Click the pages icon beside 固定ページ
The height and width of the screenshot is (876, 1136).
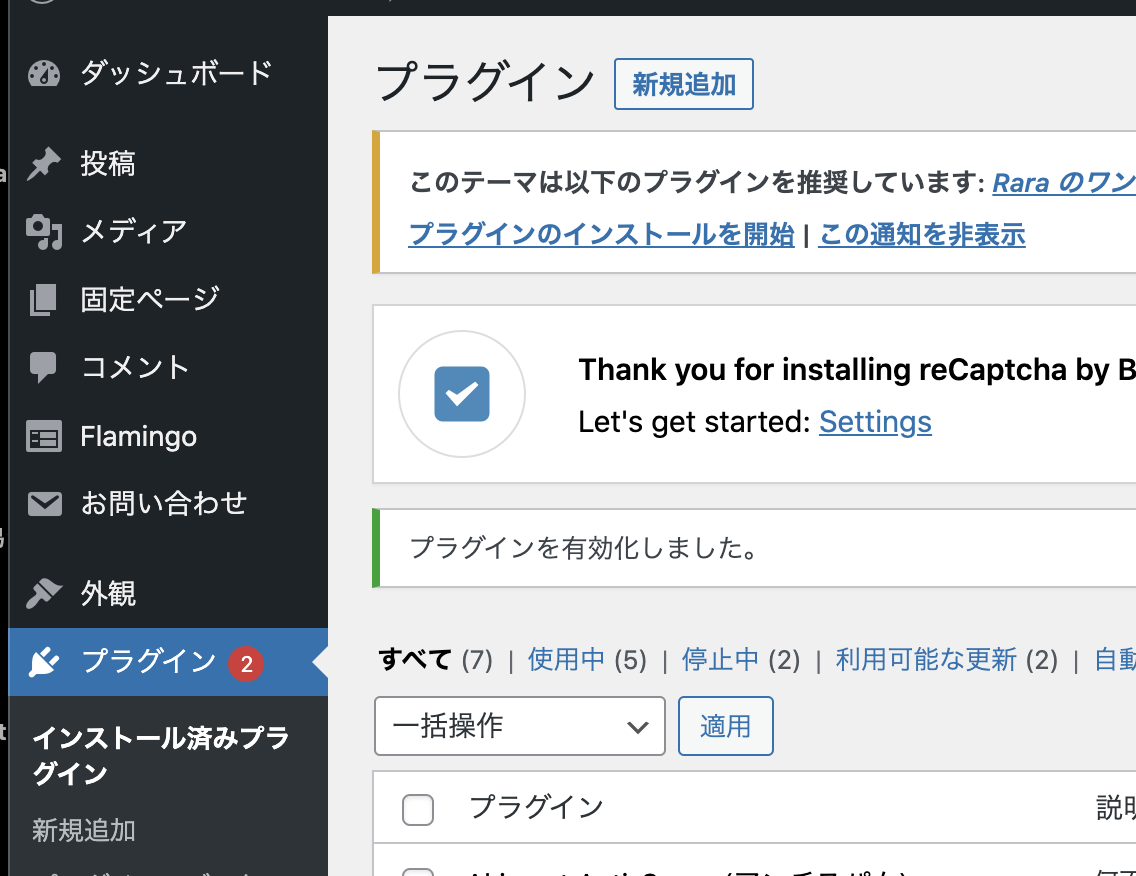pos(44,299)
